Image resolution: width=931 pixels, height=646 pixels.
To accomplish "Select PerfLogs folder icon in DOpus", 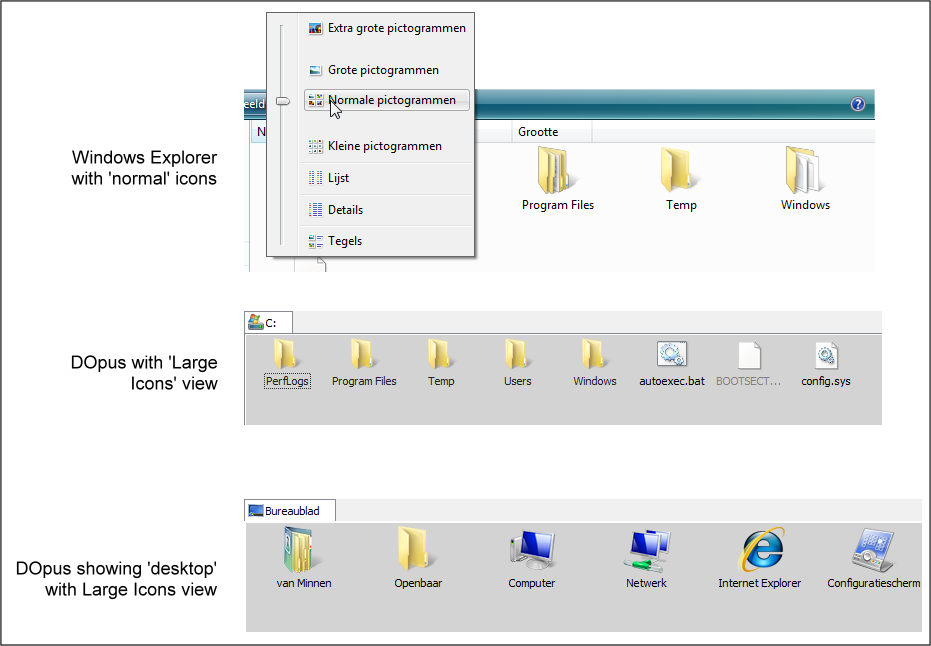I will (286, 354).
